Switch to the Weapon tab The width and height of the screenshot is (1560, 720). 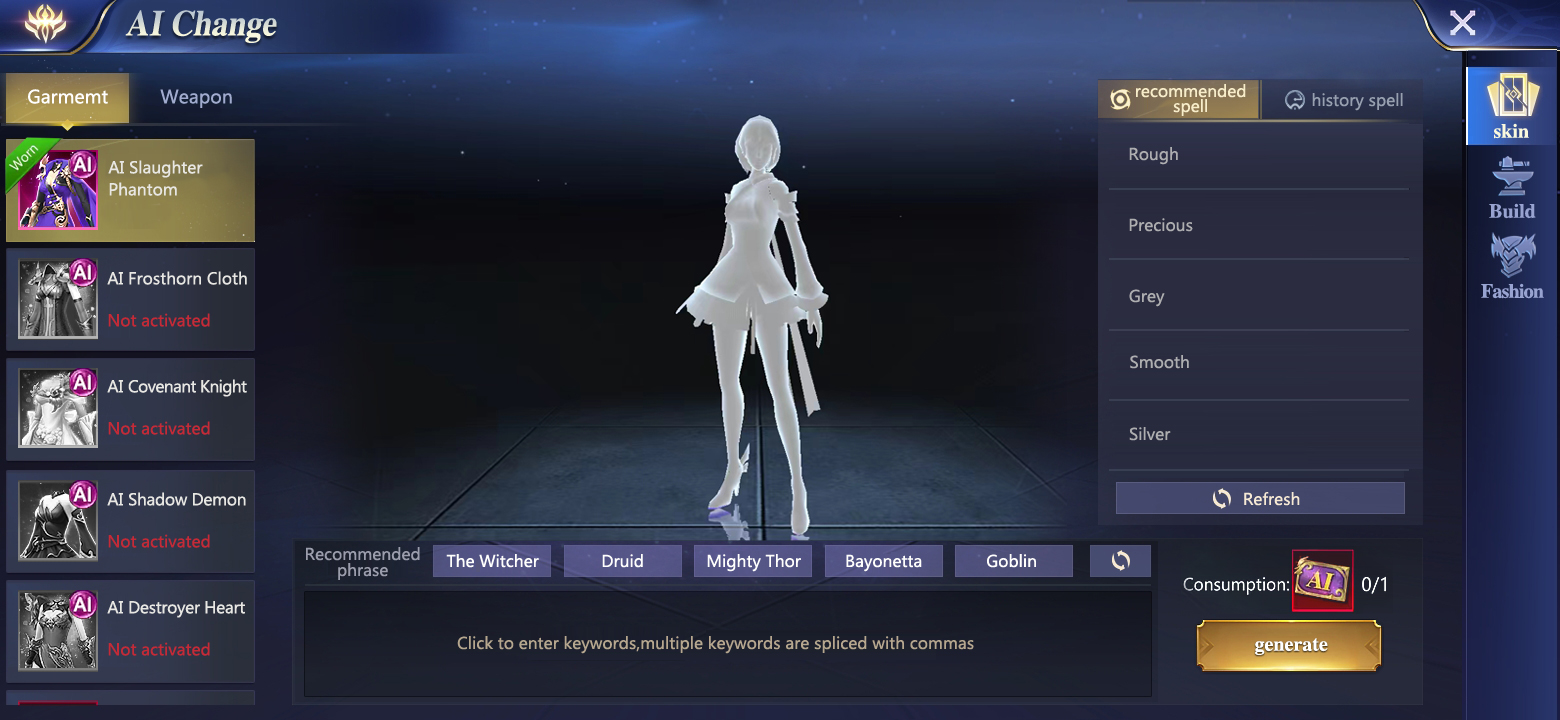(x=196, y=97)
